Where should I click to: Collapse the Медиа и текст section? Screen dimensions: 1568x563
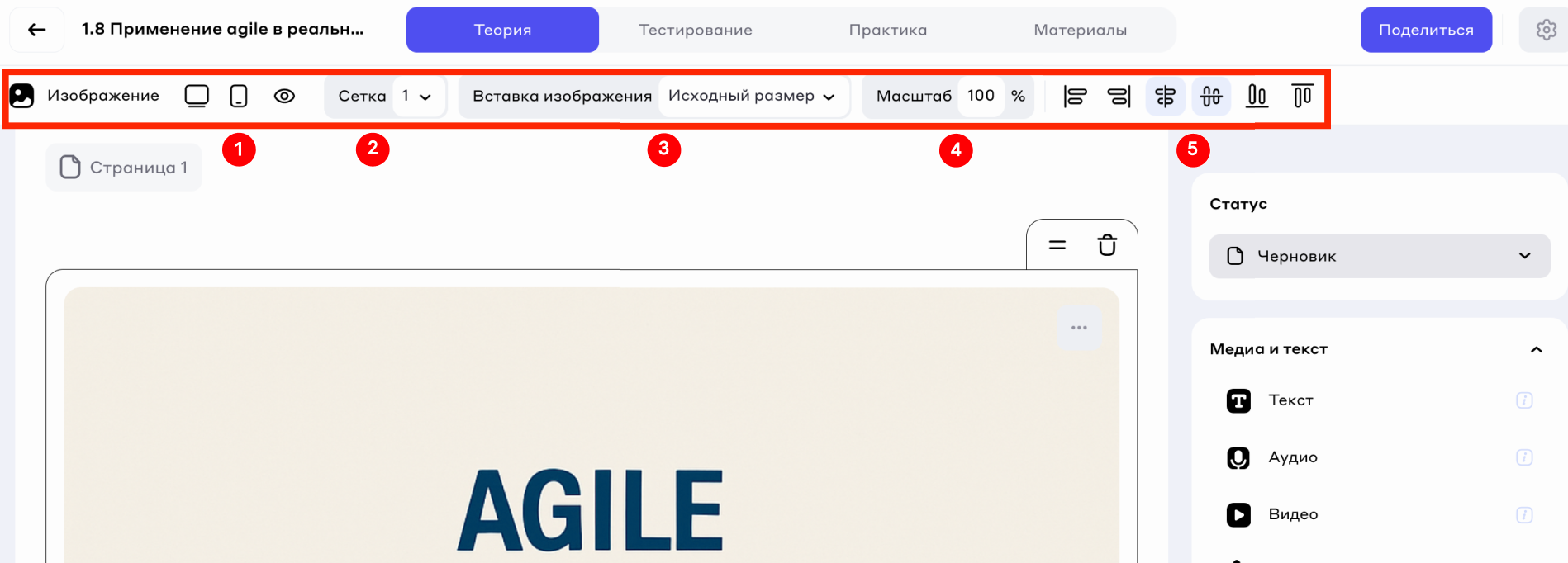[1536, 349]
